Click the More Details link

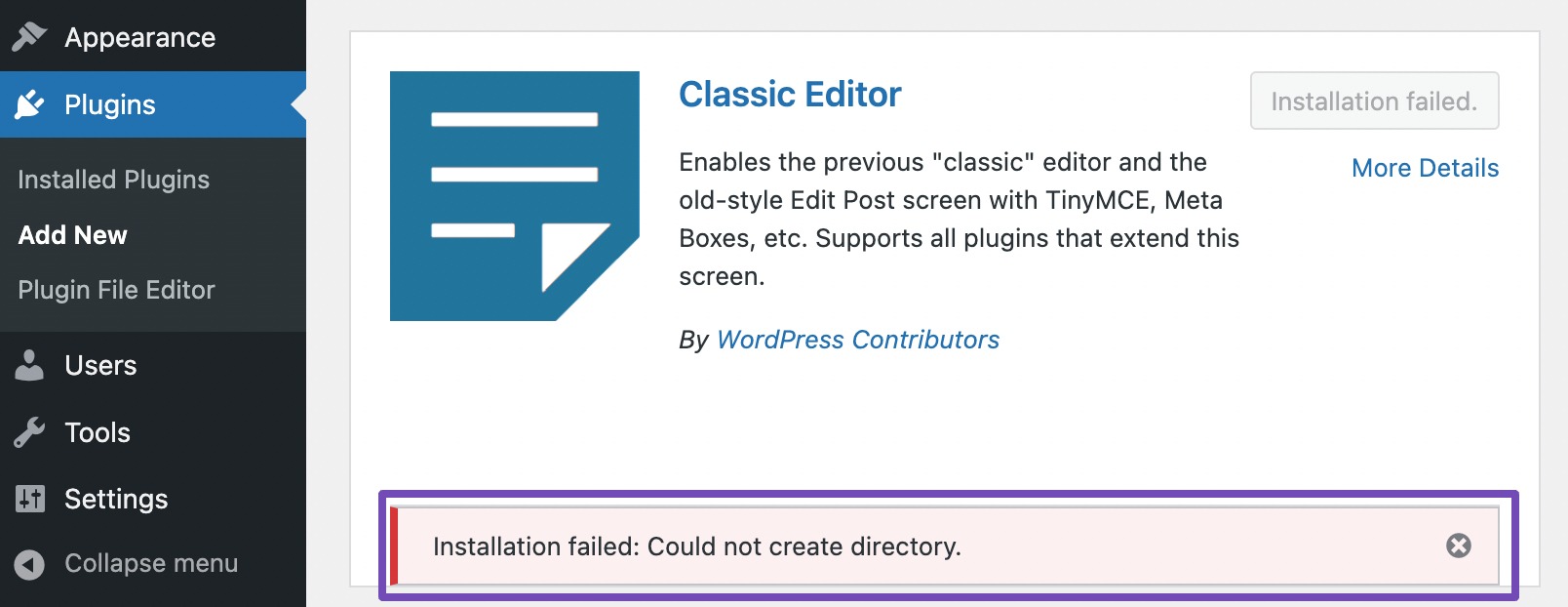pos(1425,168)
